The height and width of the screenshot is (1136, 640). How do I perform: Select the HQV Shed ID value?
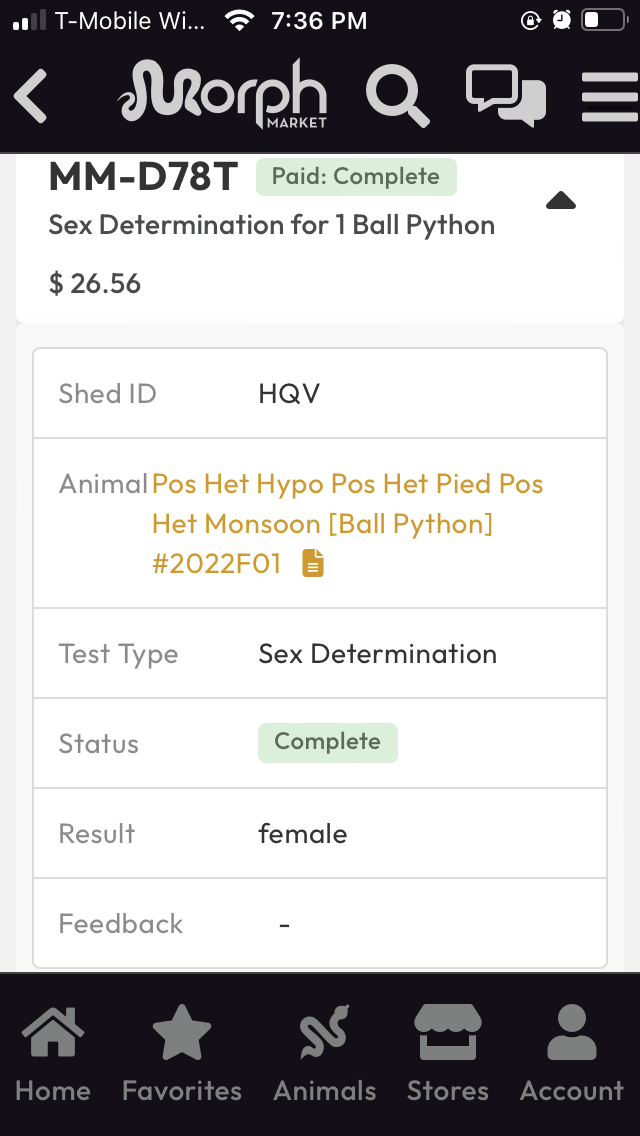(289, 394)
